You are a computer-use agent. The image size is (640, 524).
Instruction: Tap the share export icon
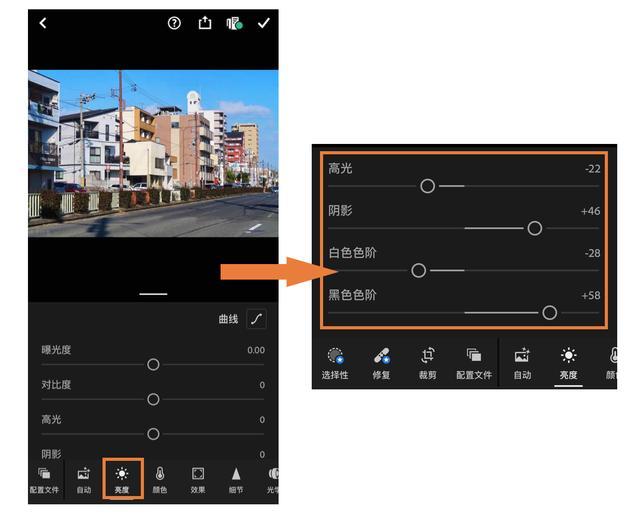(x=205, y=23)
